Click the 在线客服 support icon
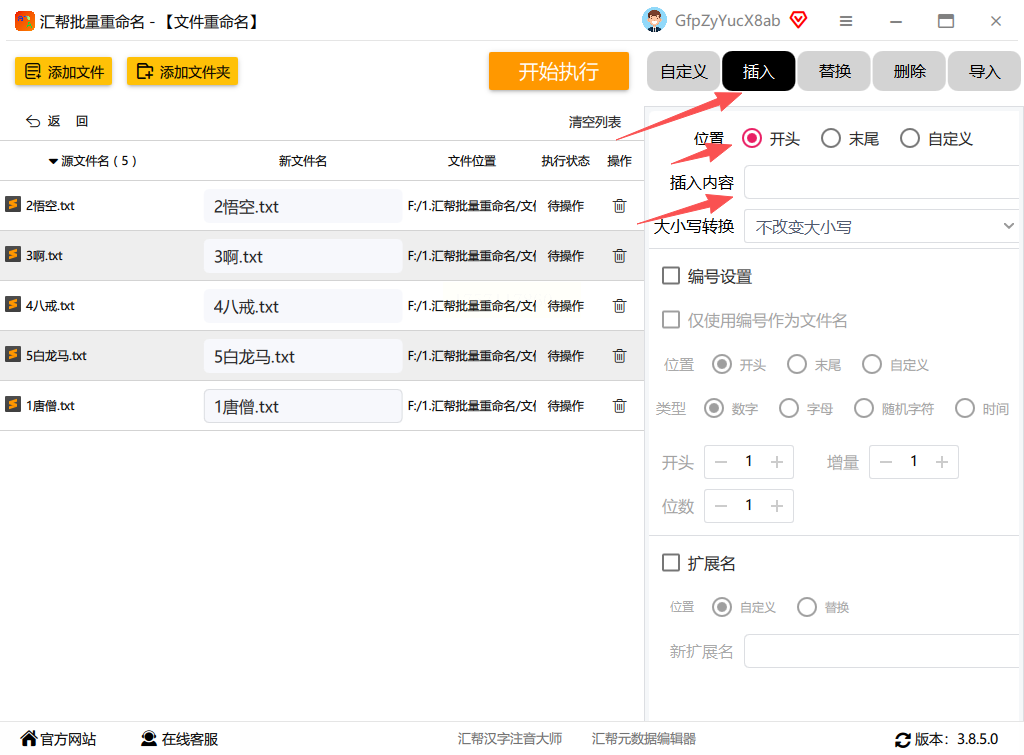This screenshot has width=1024, height=755. point(149,739)
